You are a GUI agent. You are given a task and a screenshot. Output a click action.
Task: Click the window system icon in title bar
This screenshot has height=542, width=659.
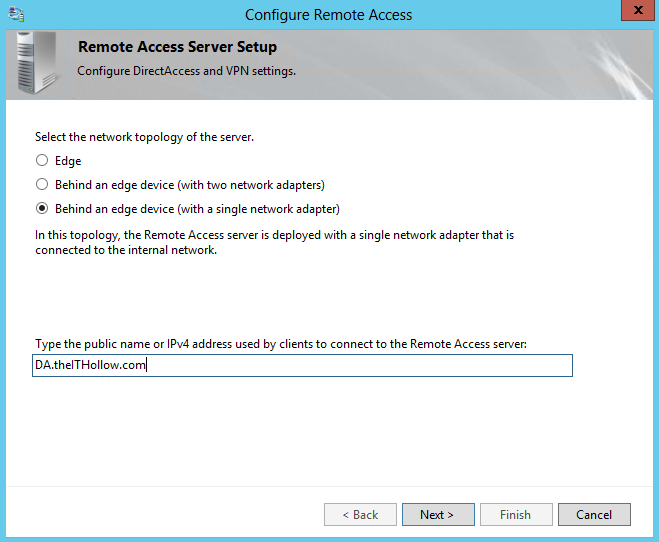[x=16, y=14]
